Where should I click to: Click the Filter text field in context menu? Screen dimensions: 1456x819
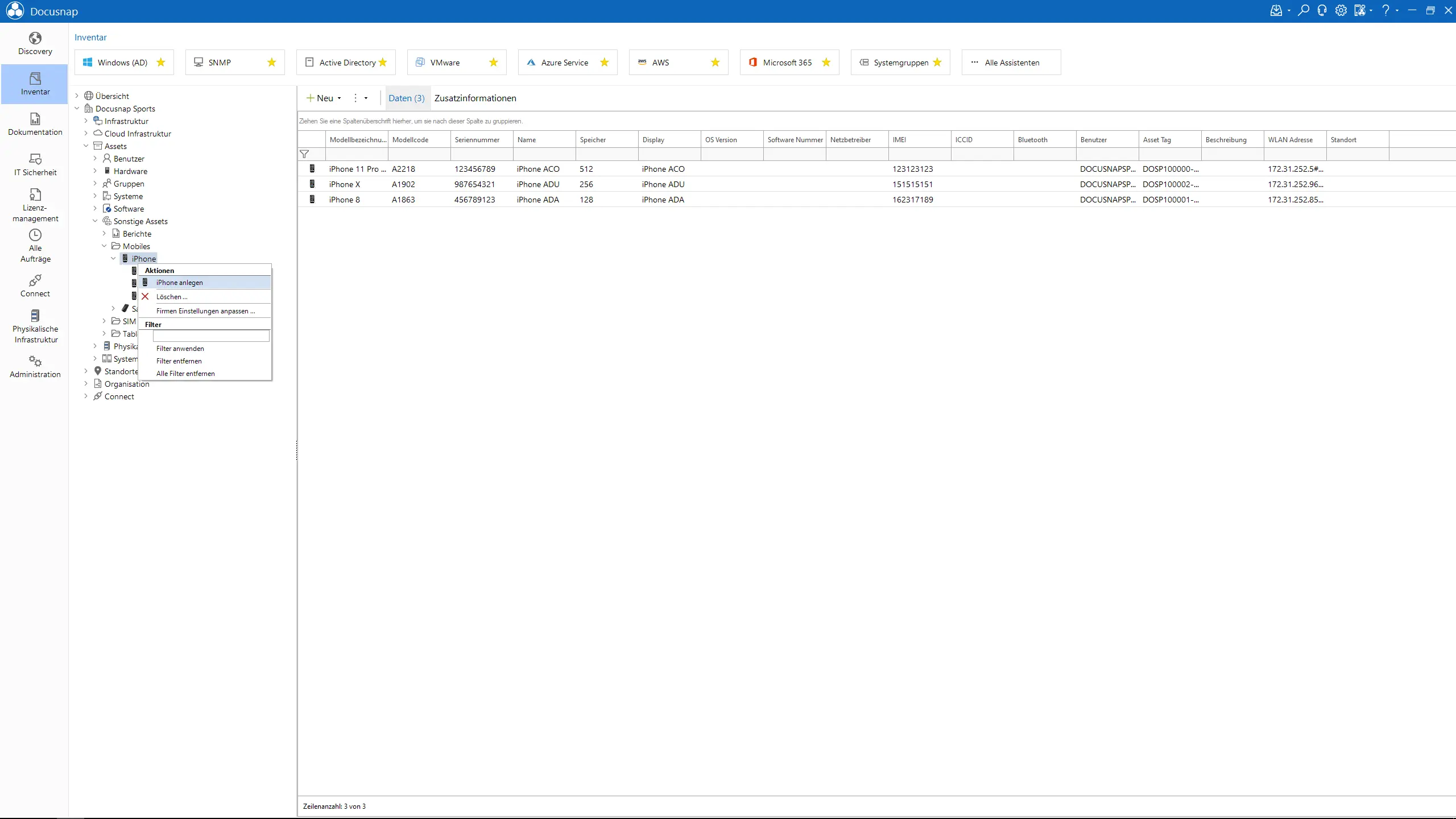[x=211, y=336]
